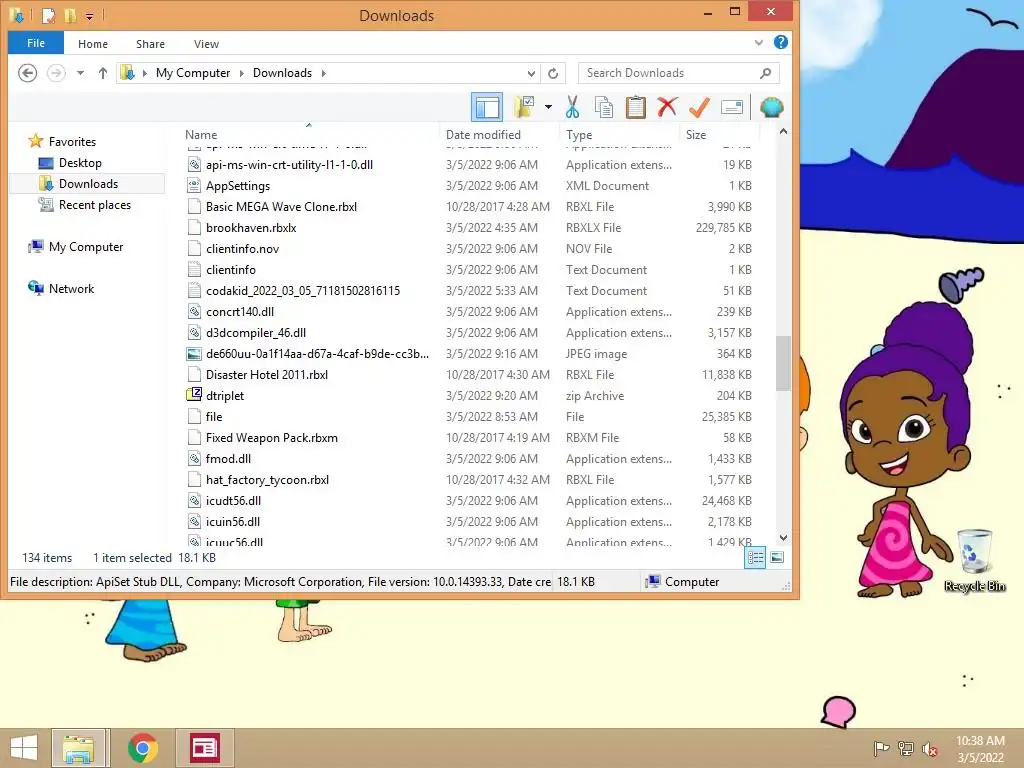Open Desktop in navigation pane
Image resolution: width=1024 pixels, height=768 pixels.
tap(80, 163)
